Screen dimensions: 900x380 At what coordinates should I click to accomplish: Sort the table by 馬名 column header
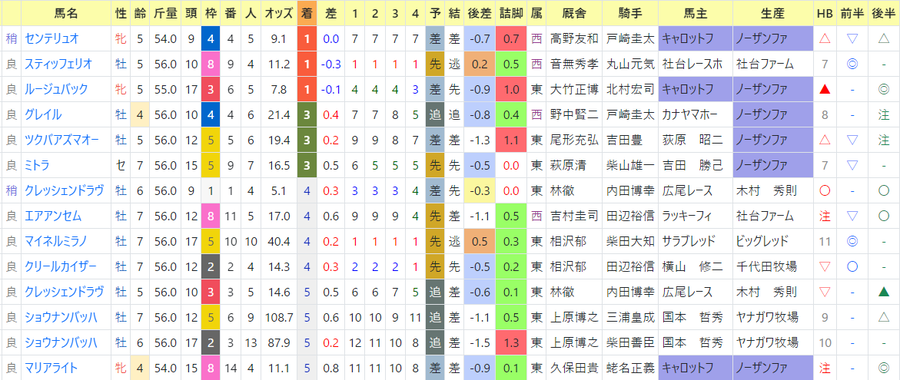[x=66, y=13]
